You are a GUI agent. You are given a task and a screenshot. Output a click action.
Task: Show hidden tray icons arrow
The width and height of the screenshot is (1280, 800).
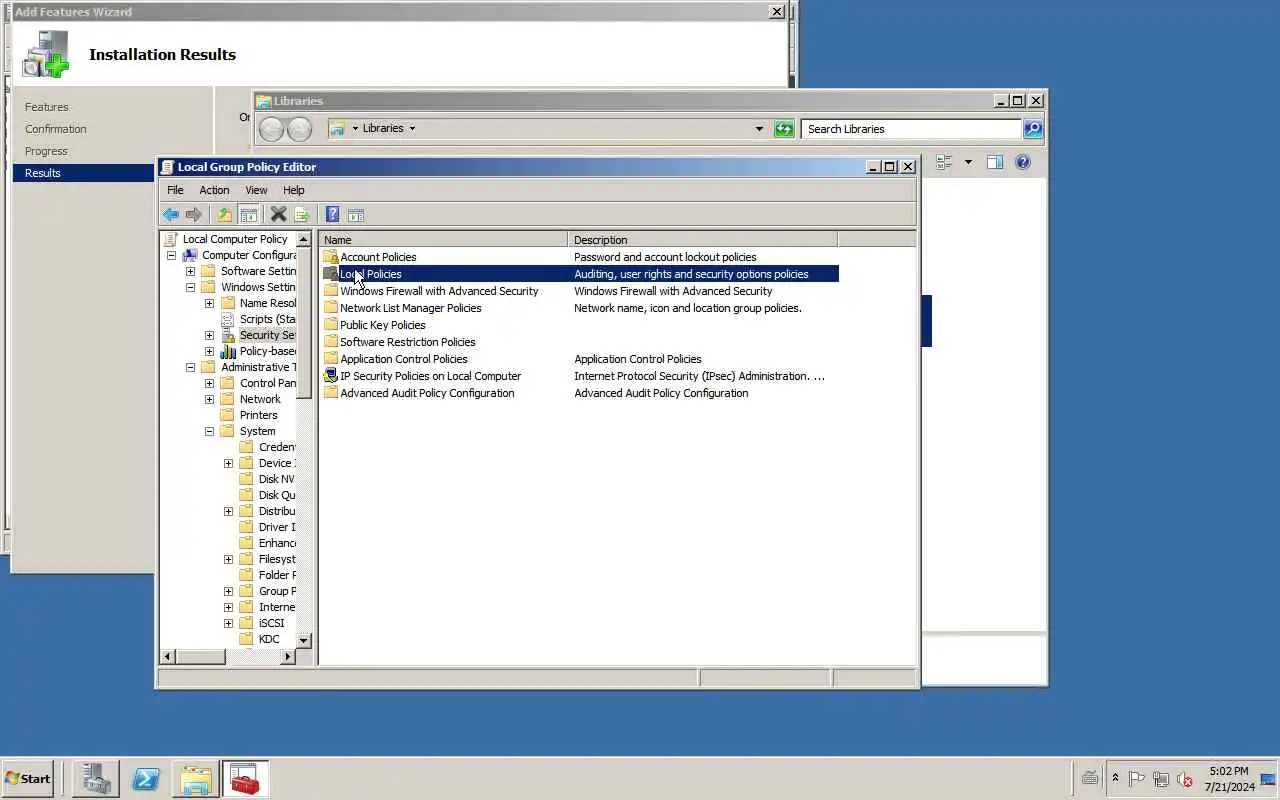point(1116,778)
